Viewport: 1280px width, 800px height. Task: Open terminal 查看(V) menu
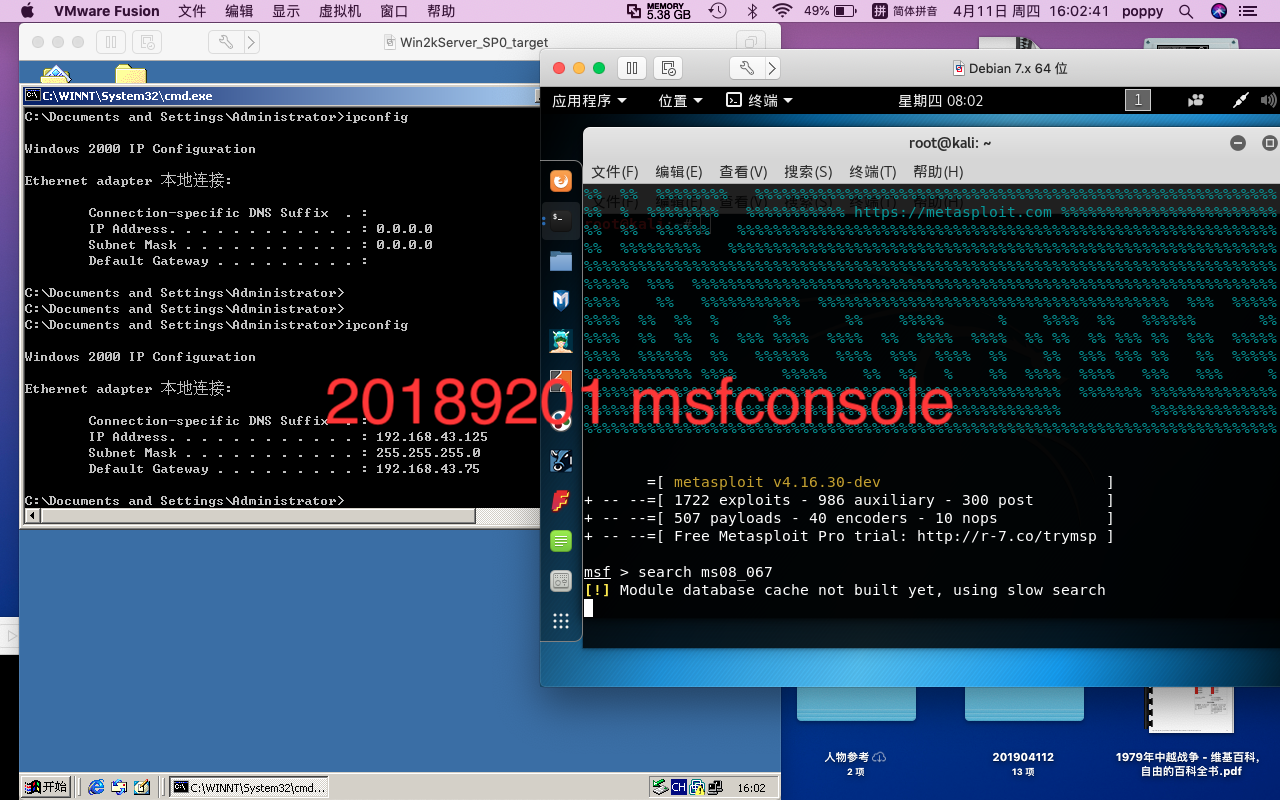click(x=743, y=172)
